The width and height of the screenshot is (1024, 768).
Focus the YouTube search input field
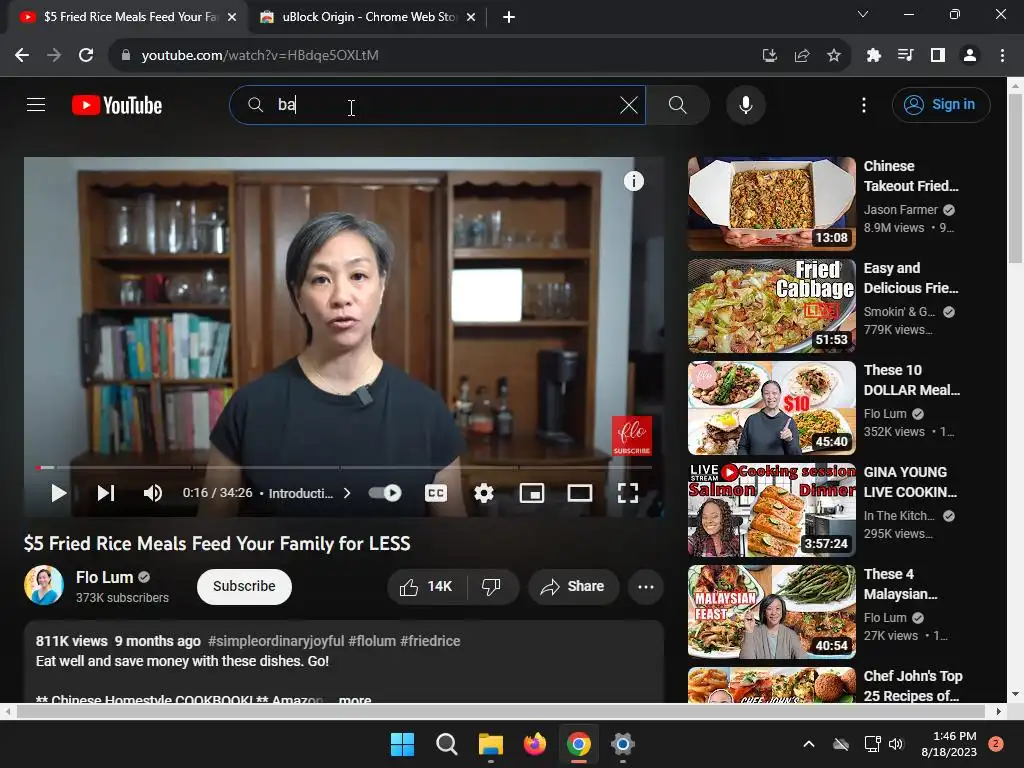(438, 105)
